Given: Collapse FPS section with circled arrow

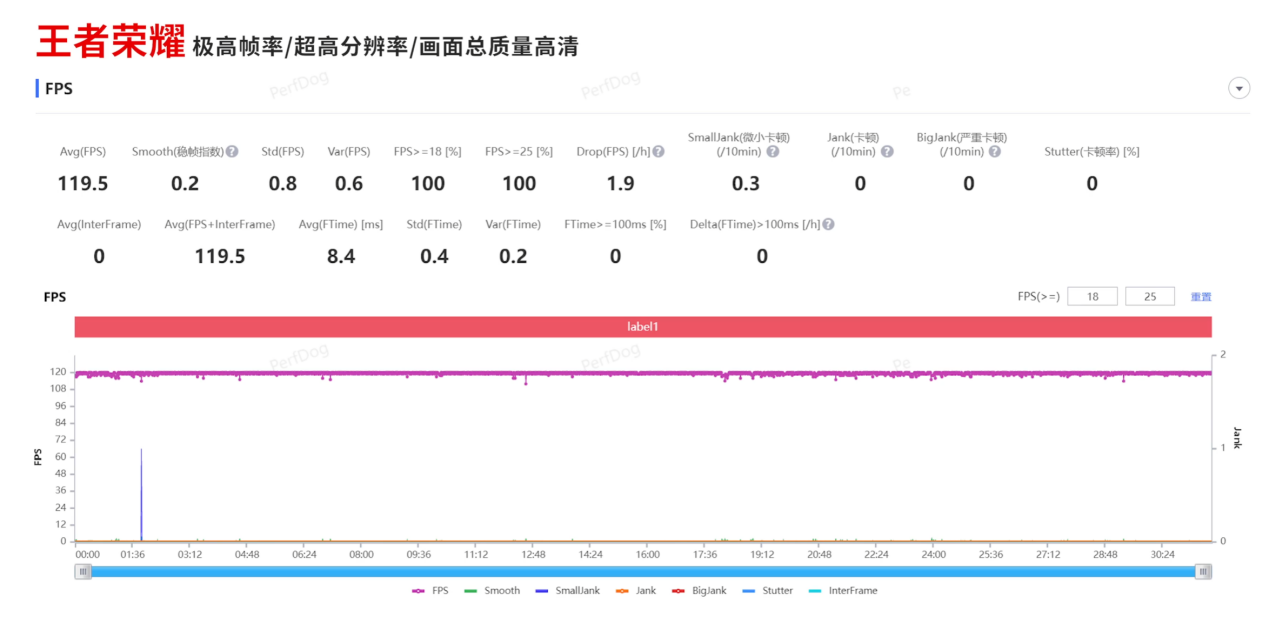Looking at the screenshot, I should point(1239,88).
